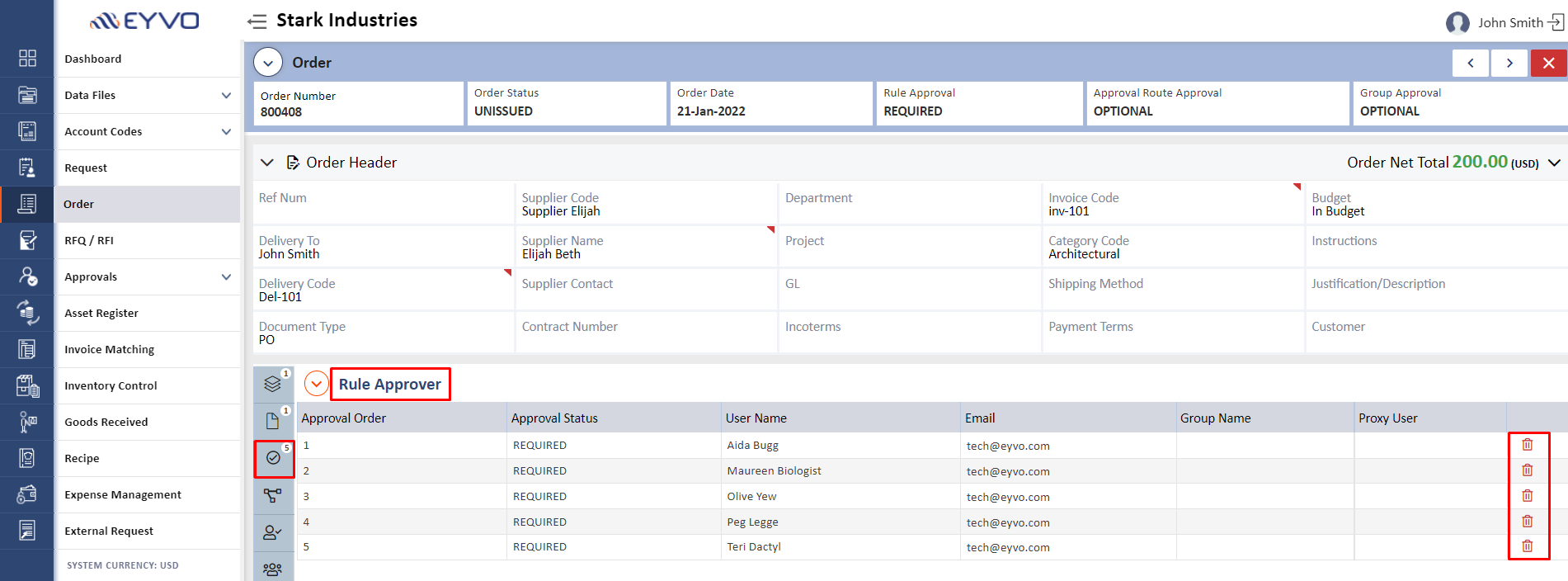Click the Ref Num field
This screenshot has height=581, width=1568.
384,203
